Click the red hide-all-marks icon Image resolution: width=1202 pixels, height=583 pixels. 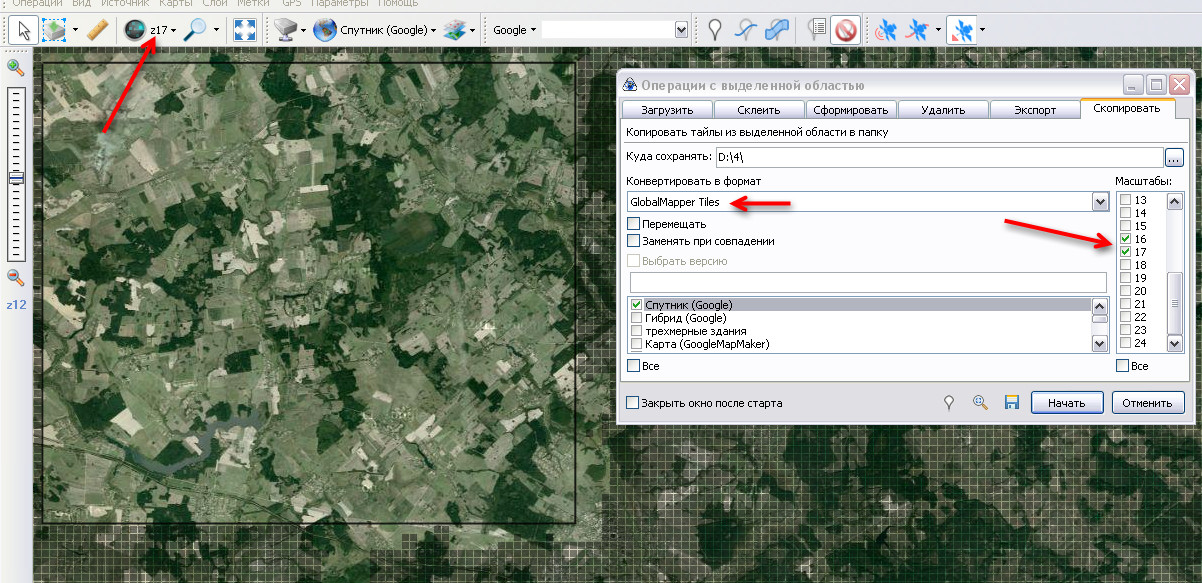(846, 30)
